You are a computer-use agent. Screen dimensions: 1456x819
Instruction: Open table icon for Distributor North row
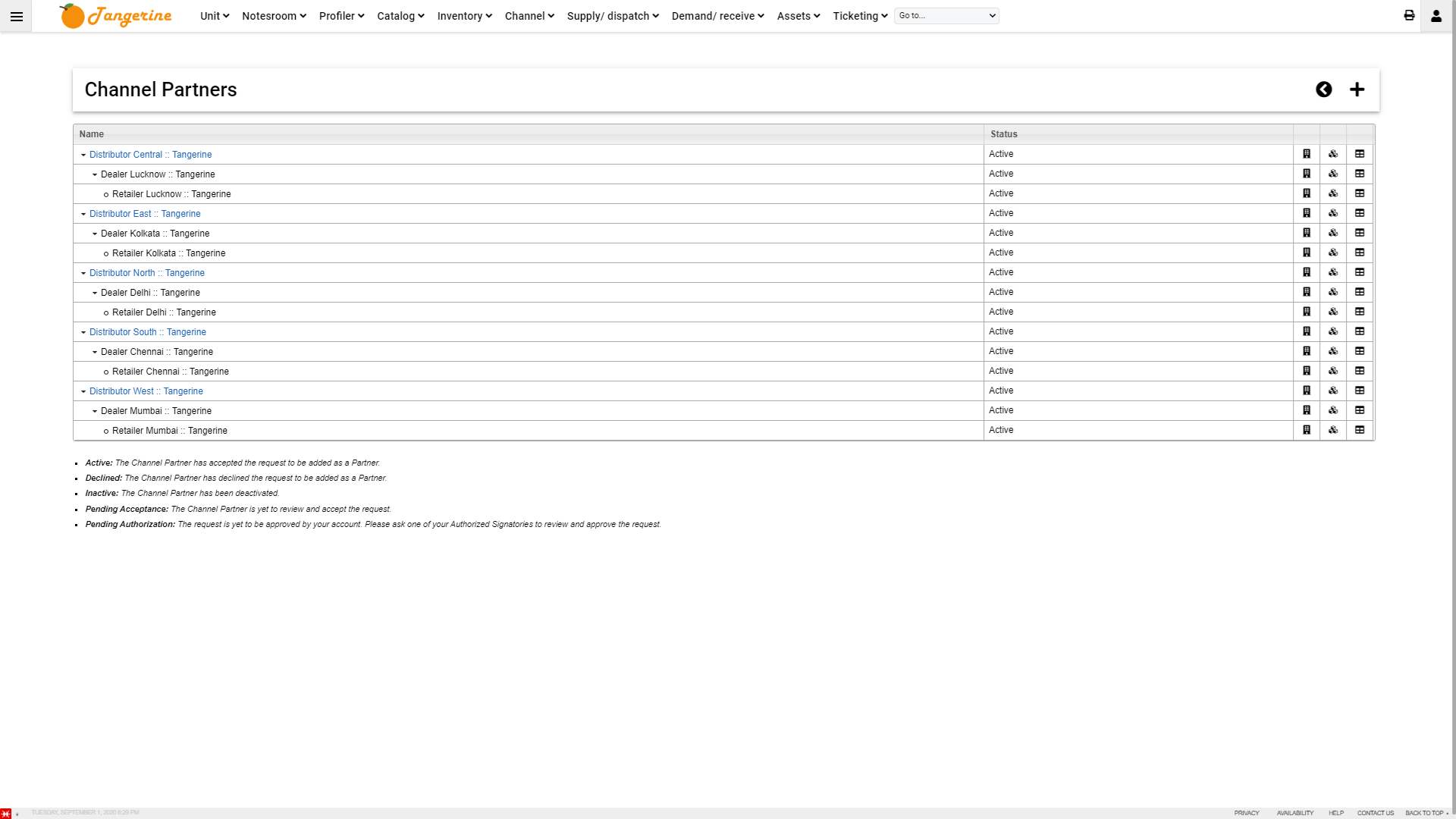tap(1360, 272)
